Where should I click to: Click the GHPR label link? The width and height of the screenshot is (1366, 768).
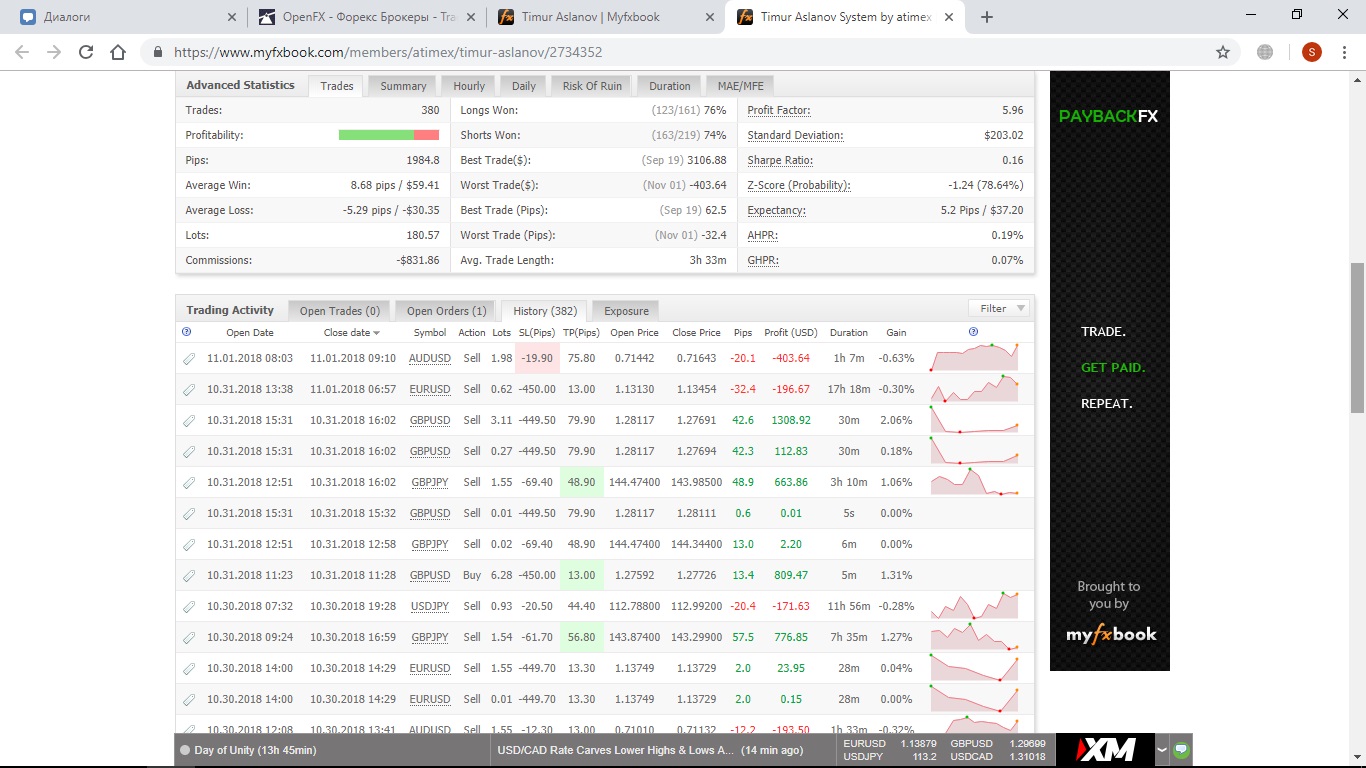click(x=762, y=260)
